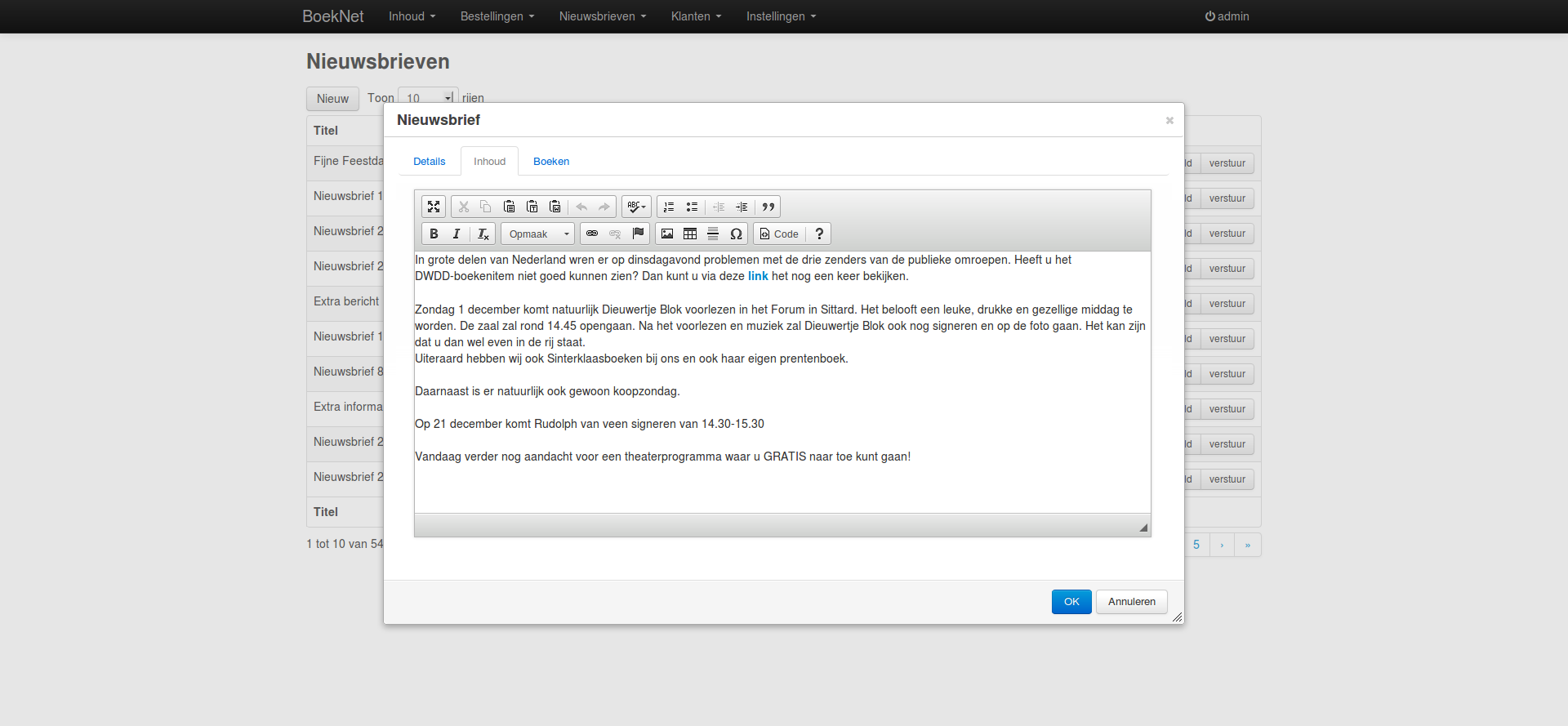Go to pagination page 5
1568x726 pixels.
1196,545
